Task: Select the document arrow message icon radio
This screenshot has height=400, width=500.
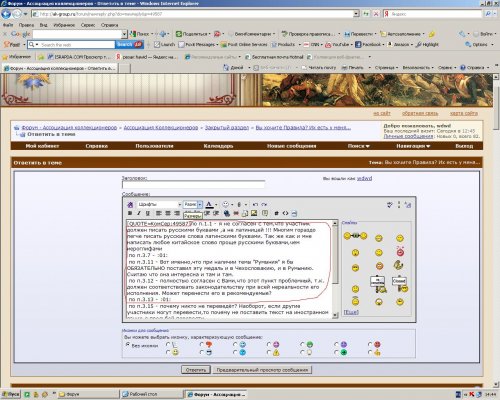Action: coord(168,344)
